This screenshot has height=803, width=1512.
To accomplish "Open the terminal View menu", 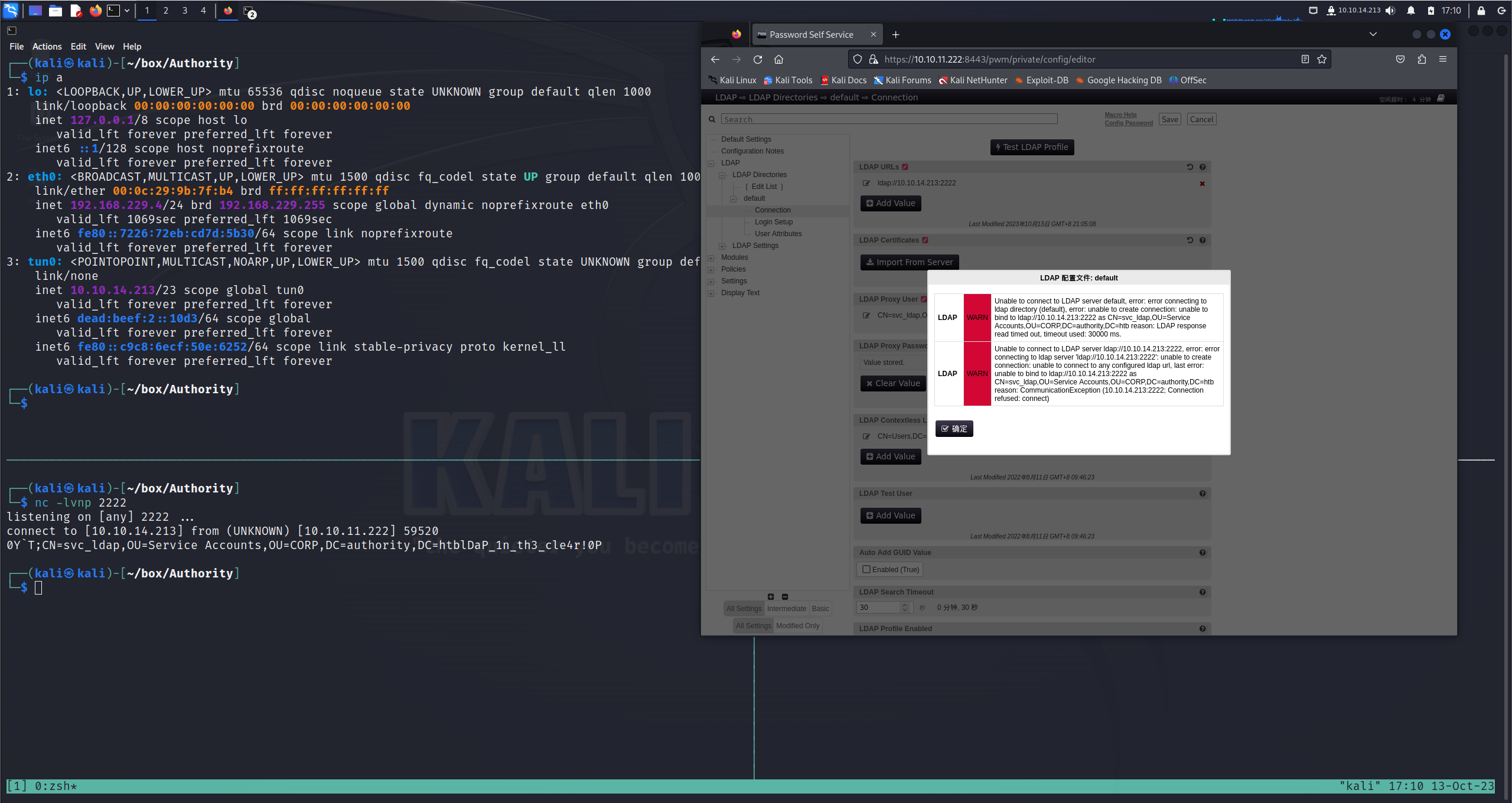I will [104, 46].
